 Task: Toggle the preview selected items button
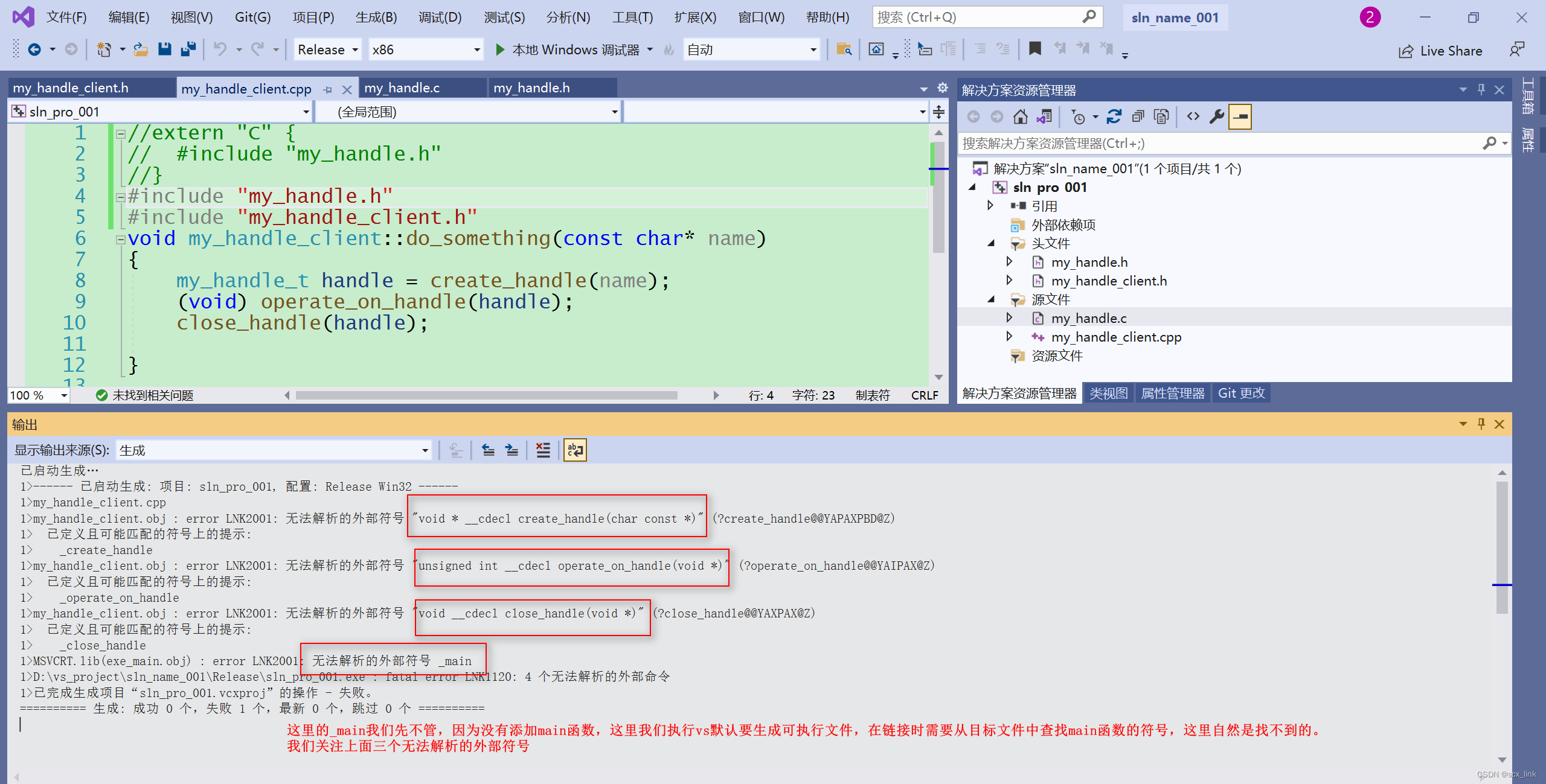point(1240,116)
